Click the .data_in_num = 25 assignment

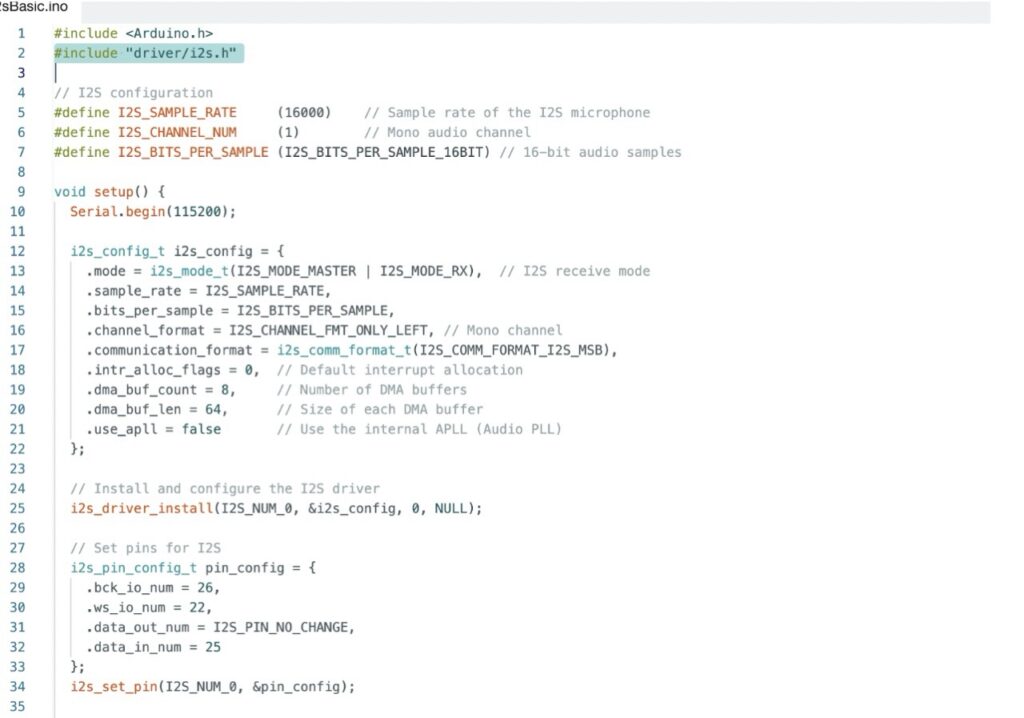(x=152, y=647)
